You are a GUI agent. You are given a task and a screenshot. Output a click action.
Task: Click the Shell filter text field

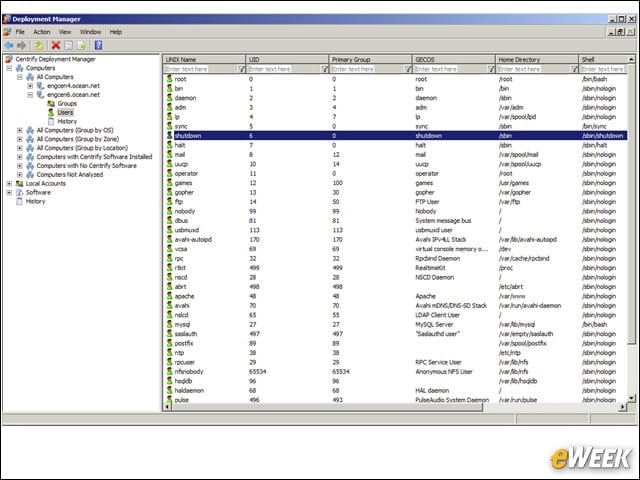[603, 69]
